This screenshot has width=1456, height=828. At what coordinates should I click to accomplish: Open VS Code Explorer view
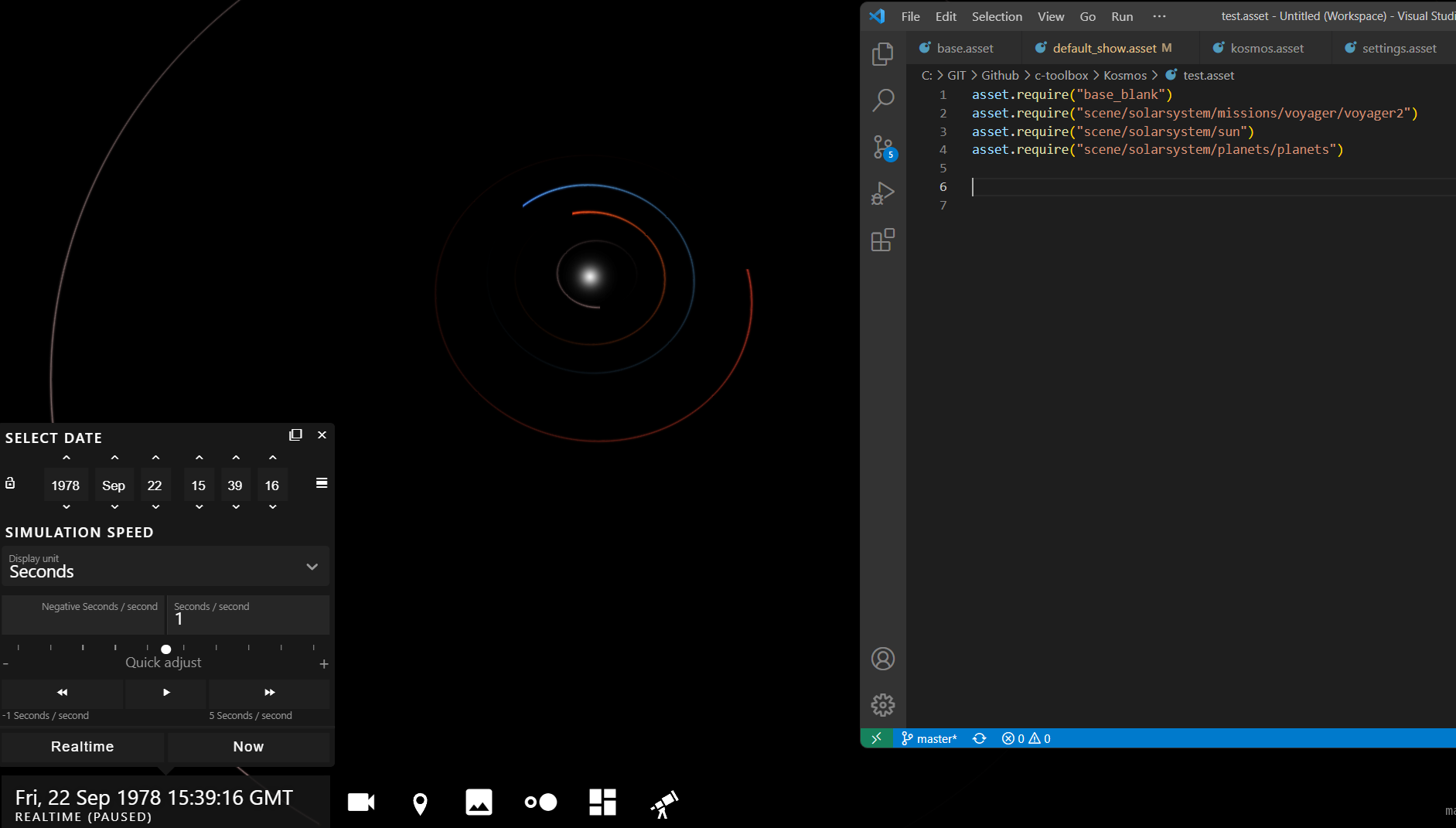coord(882,54)
